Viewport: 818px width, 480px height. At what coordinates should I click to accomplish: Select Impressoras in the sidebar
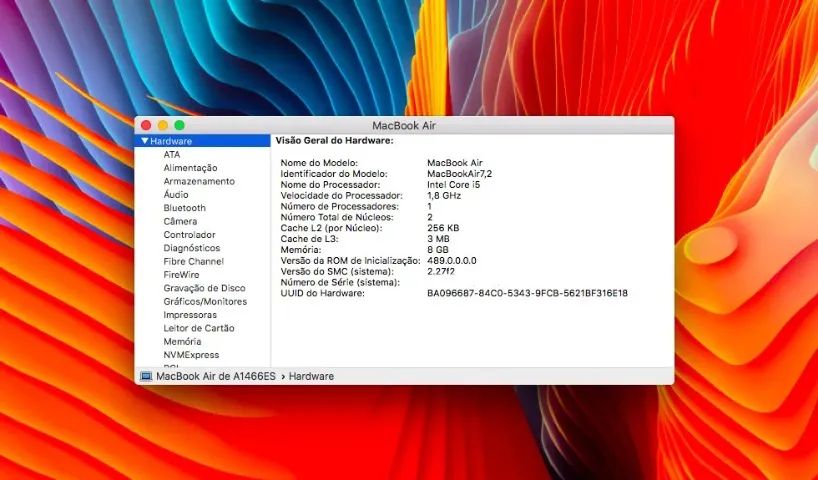[x=190, y=315]
